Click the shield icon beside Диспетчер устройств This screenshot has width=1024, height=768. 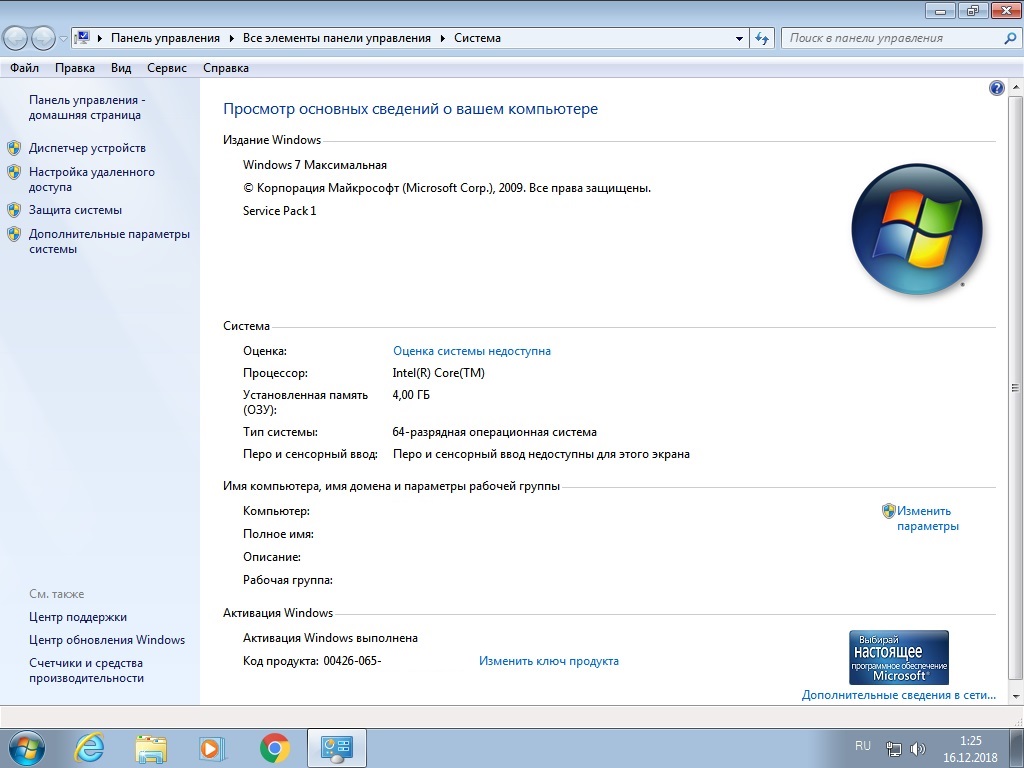(14, 148)
